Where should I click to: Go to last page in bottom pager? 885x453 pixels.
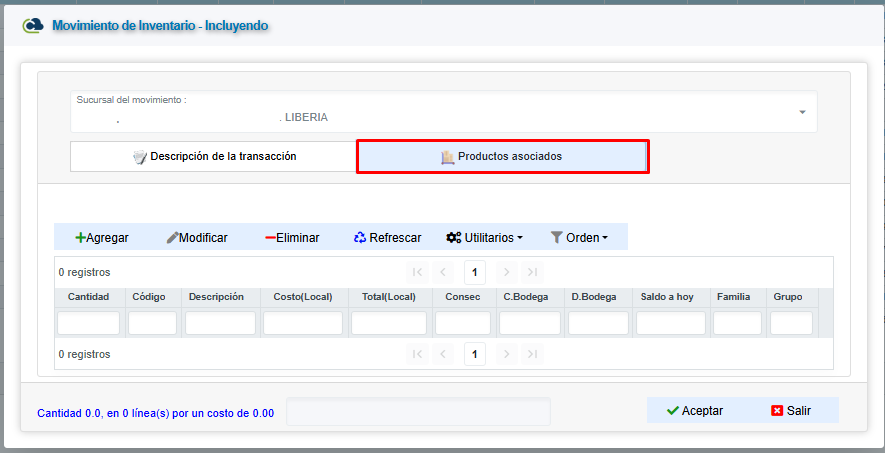pos(533,354)
